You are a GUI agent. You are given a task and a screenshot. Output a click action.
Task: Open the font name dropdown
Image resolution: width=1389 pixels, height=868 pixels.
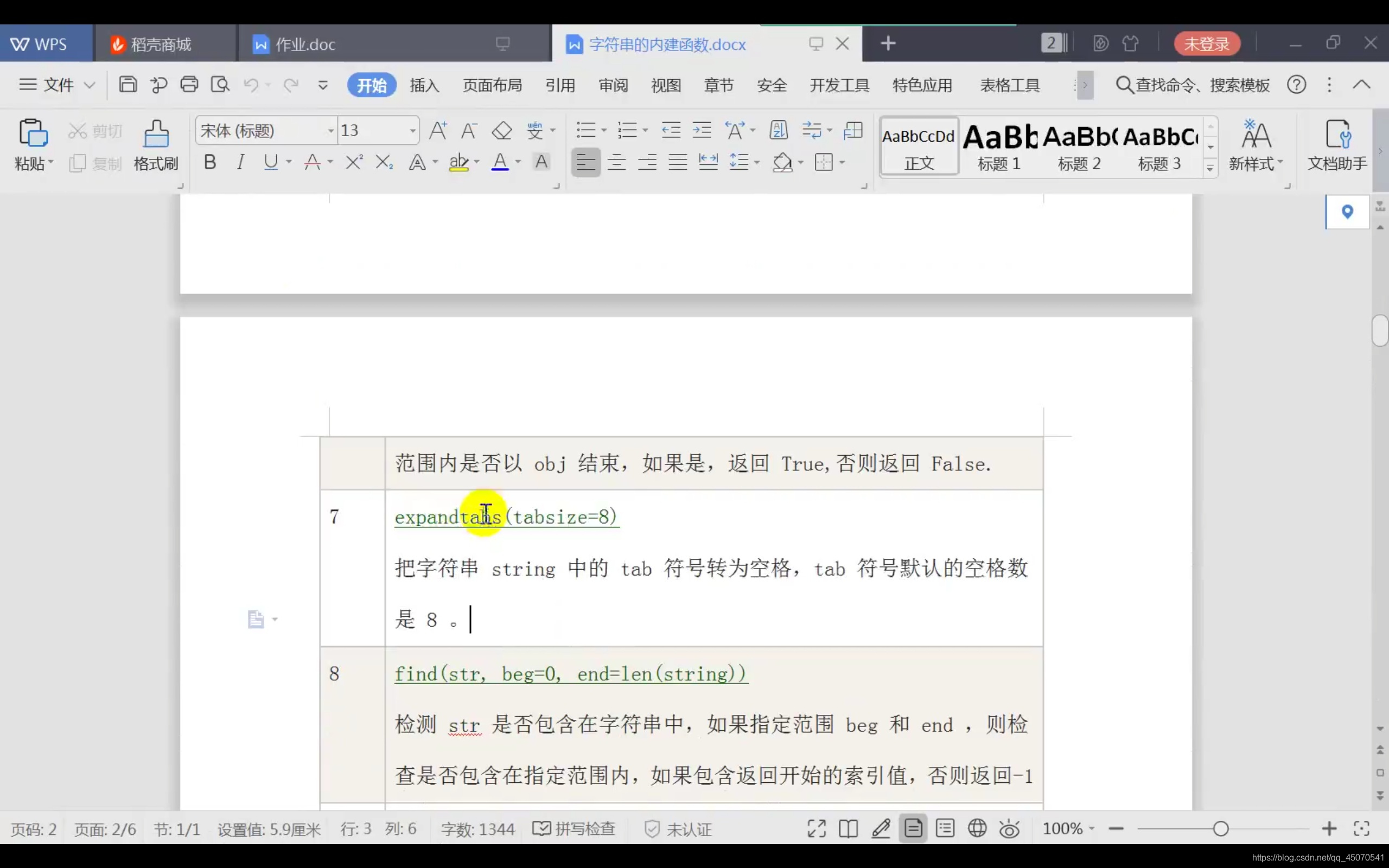click(330, 131)
